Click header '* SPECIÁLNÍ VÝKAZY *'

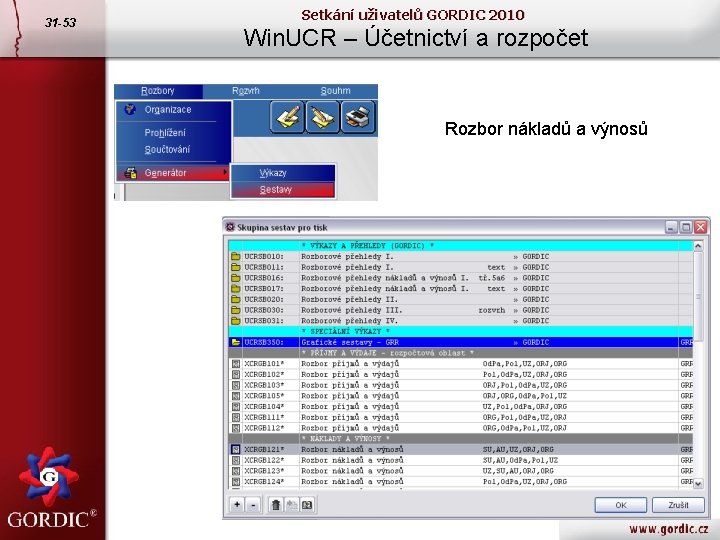(346, 331)
